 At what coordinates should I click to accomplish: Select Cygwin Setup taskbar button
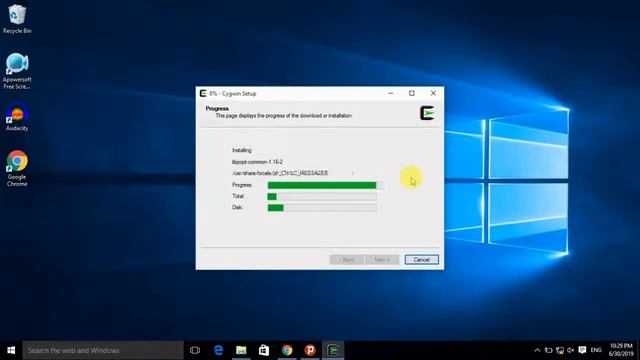tap(333, 350)
